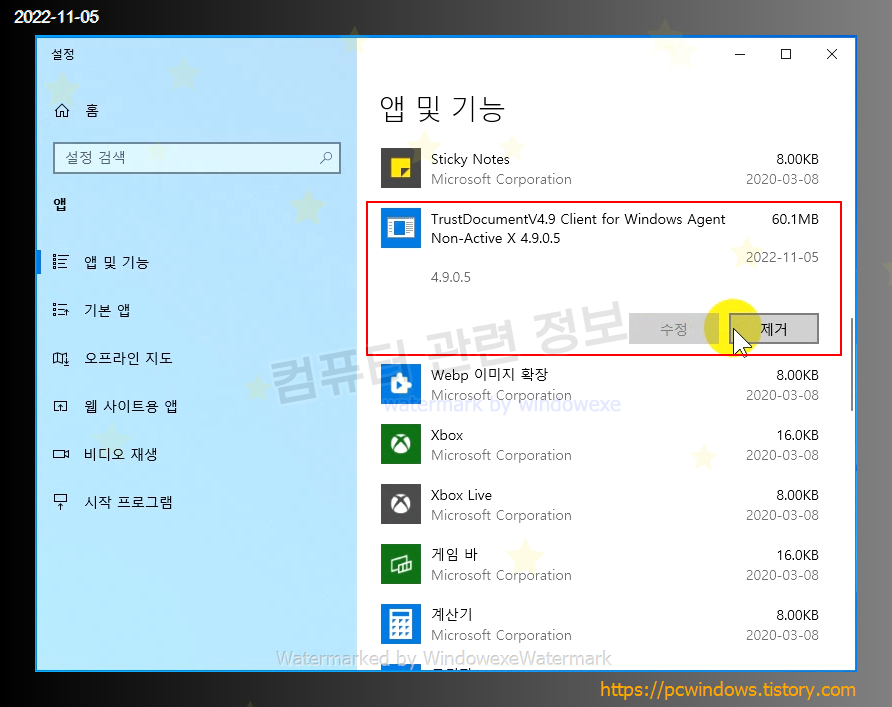Viewport: 892px width, 707px height.
Task: Open the 앱 및 기능 sidebar page
Action: coord(196,262)
